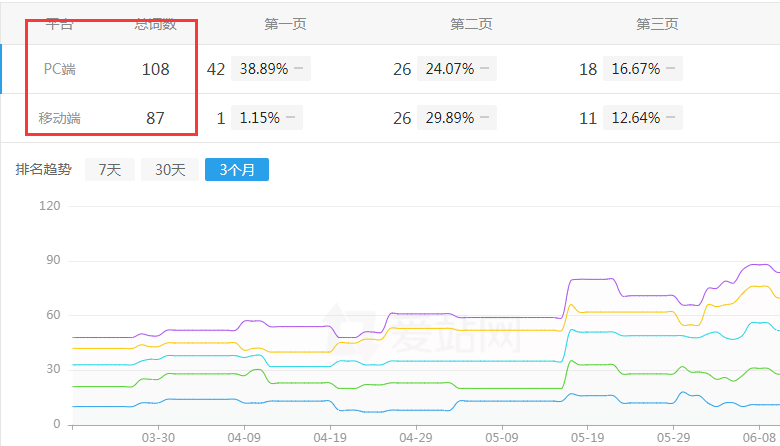Click the 总词数 column header
Screen dimensions: 780x446
[x=155, y=24]
